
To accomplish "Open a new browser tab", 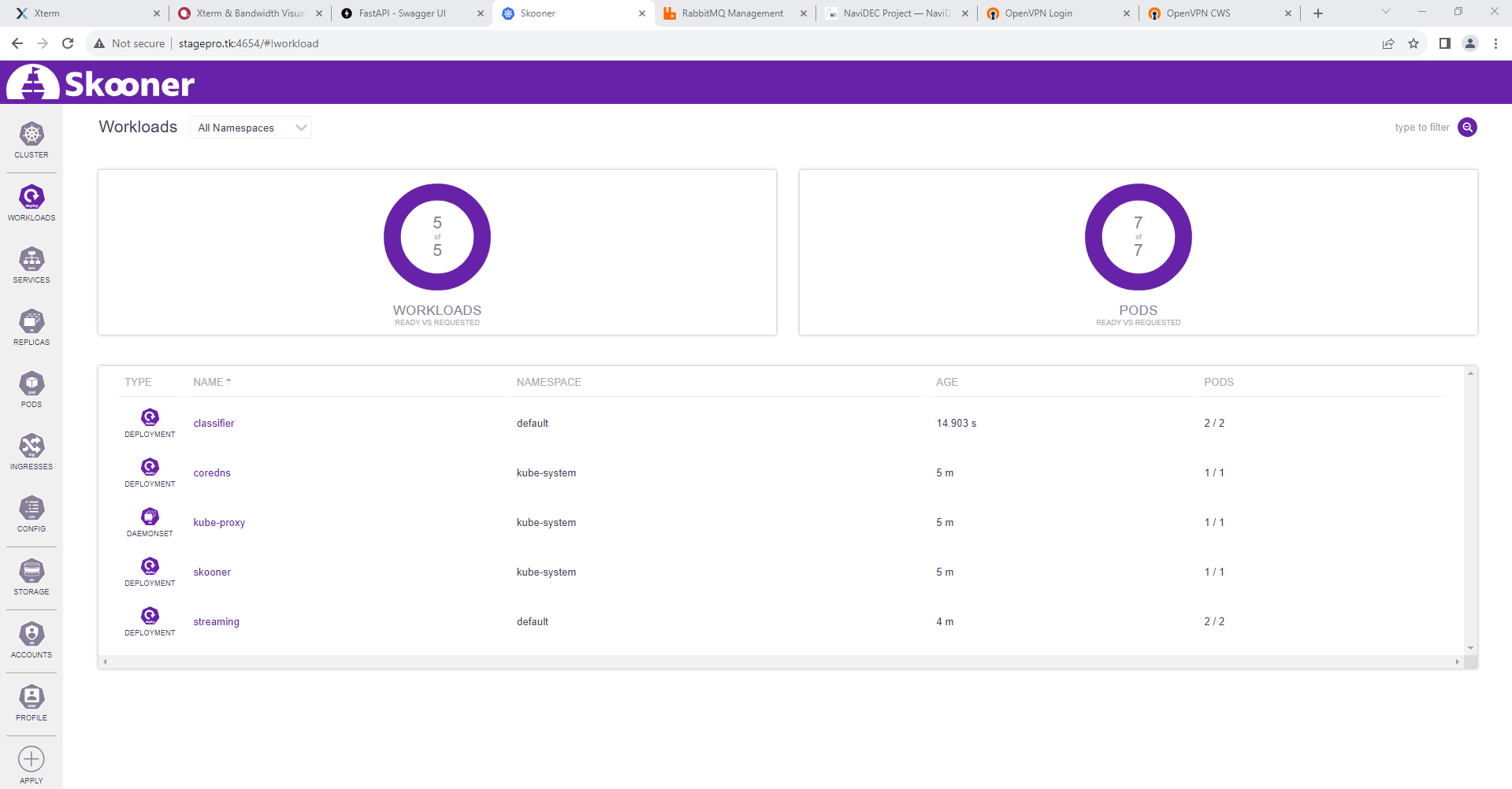I will point(1318,13).
